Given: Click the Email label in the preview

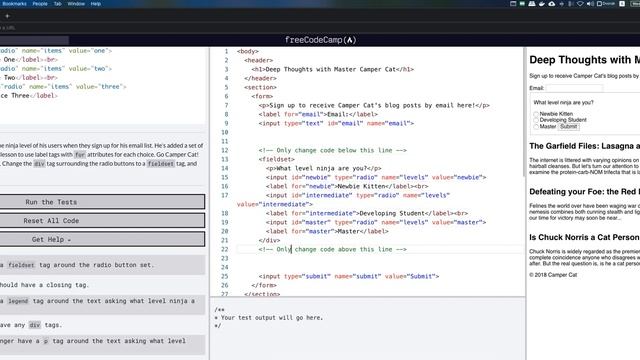Looking at the screenshot, I should point(537,88).
